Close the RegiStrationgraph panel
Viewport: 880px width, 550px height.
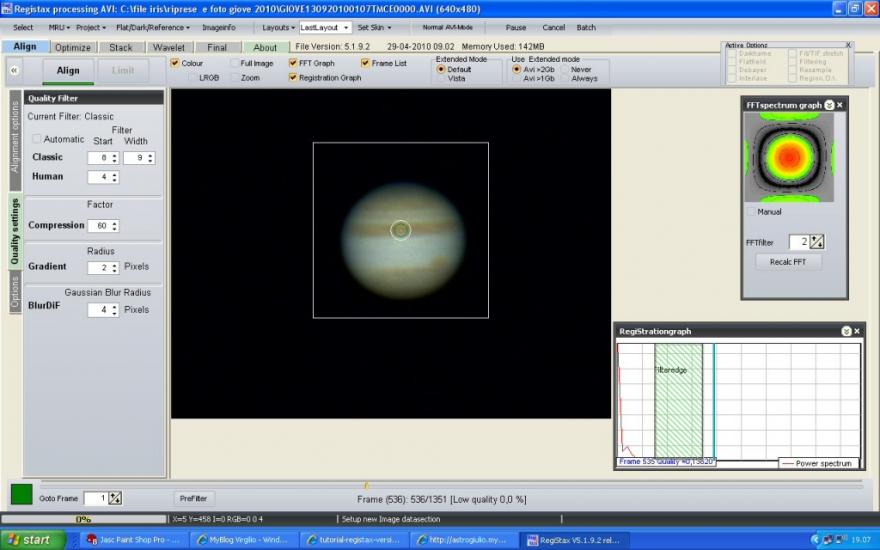(x=857, y=331)
